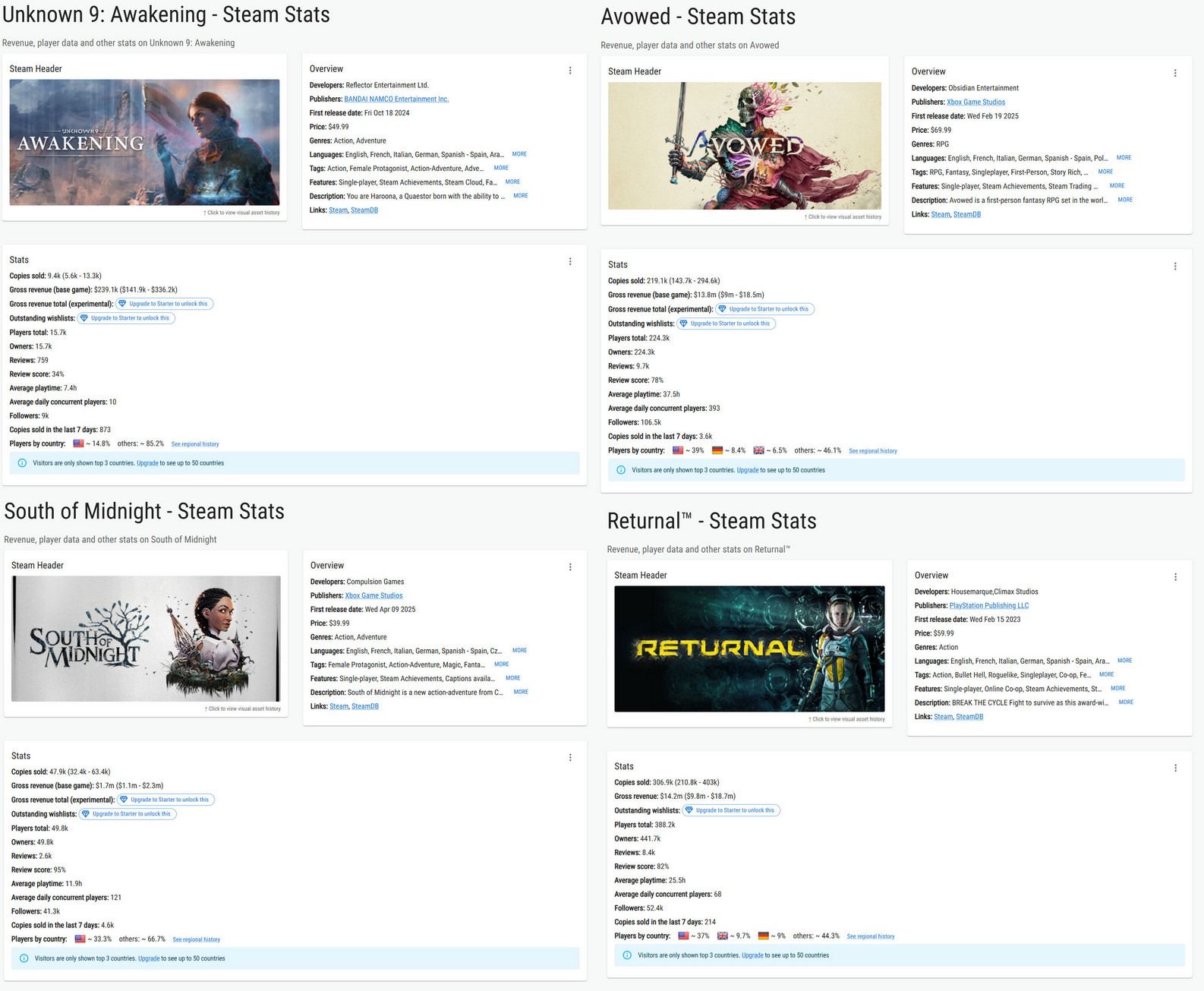This screenshot has width=1204, height=991.
Task: Expand Avowed Features with MORE
Action: [x=1117, y=186]
